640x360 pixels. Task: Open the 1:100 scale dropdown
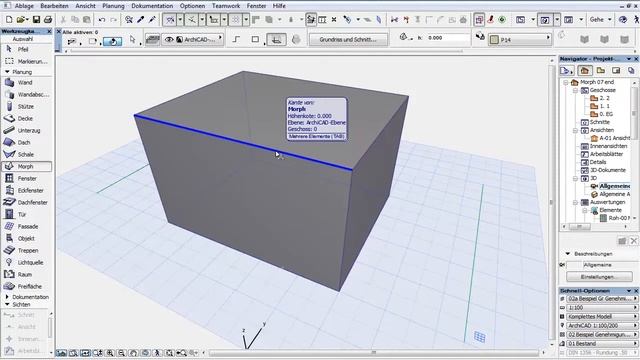tap(602, 308)
